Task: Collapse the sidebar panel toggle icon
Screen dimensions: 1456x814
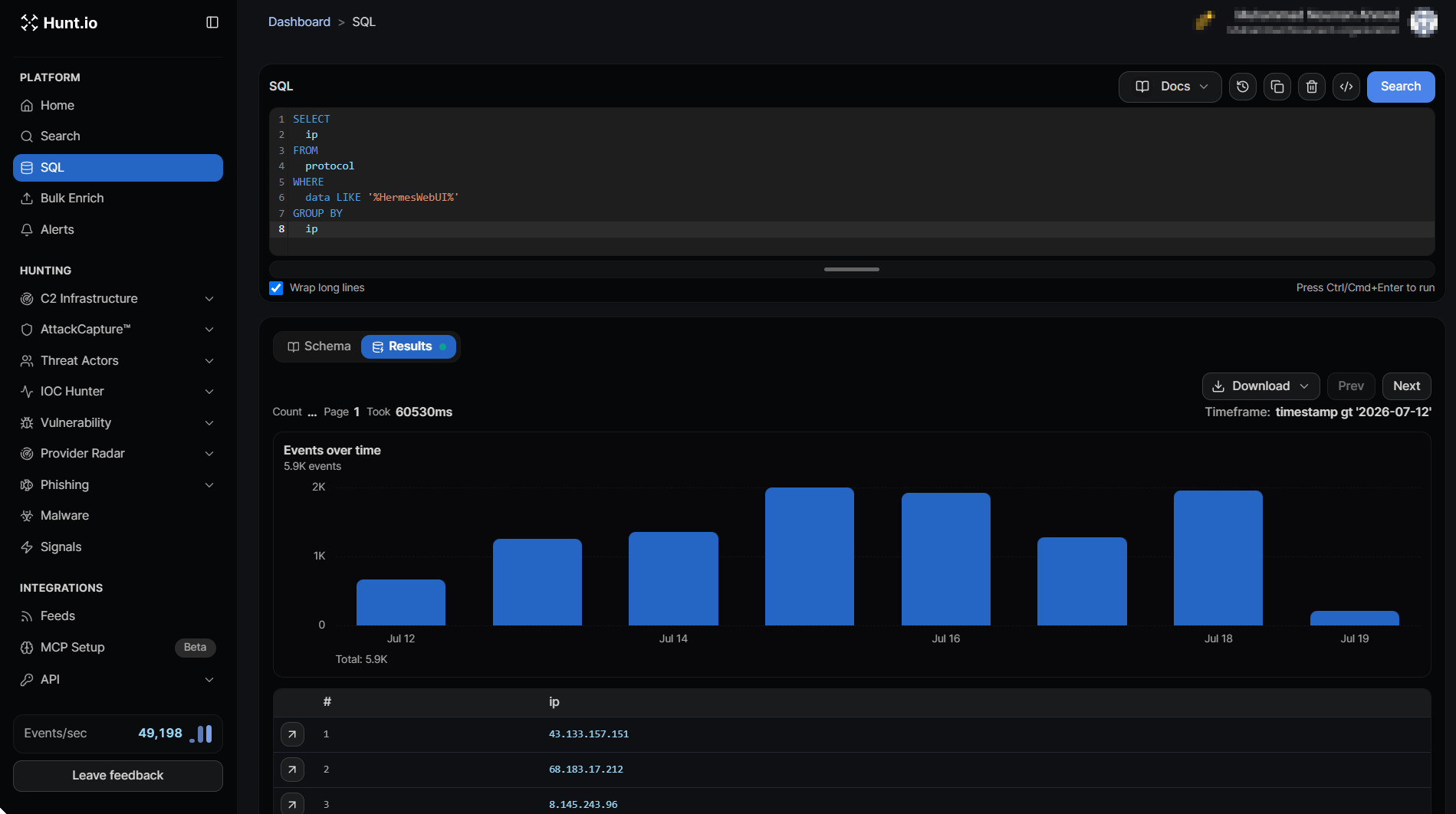Action: [212, 22]
